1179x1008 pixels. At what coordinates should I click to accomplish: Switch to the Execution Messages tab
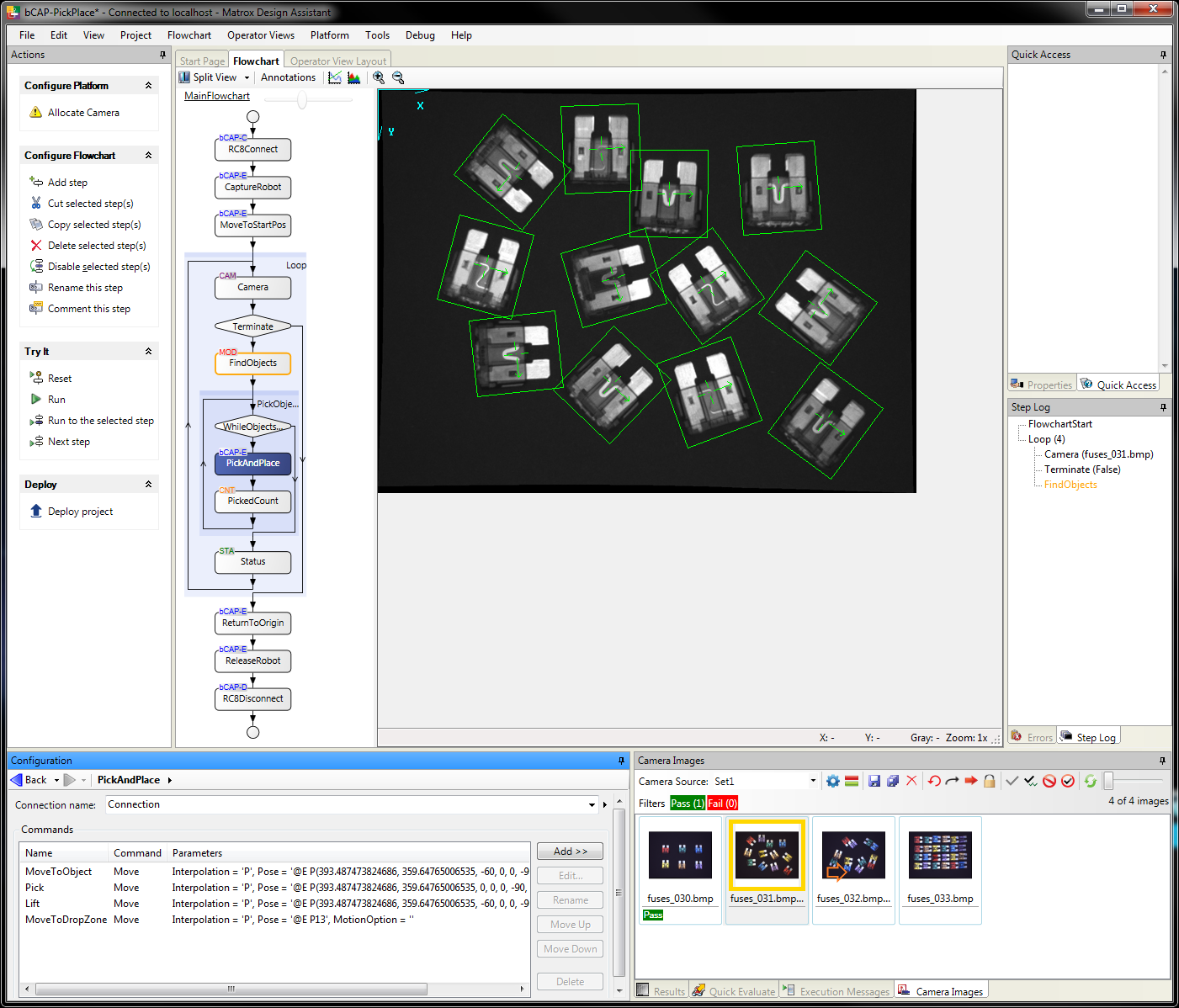tap(836, 991)
